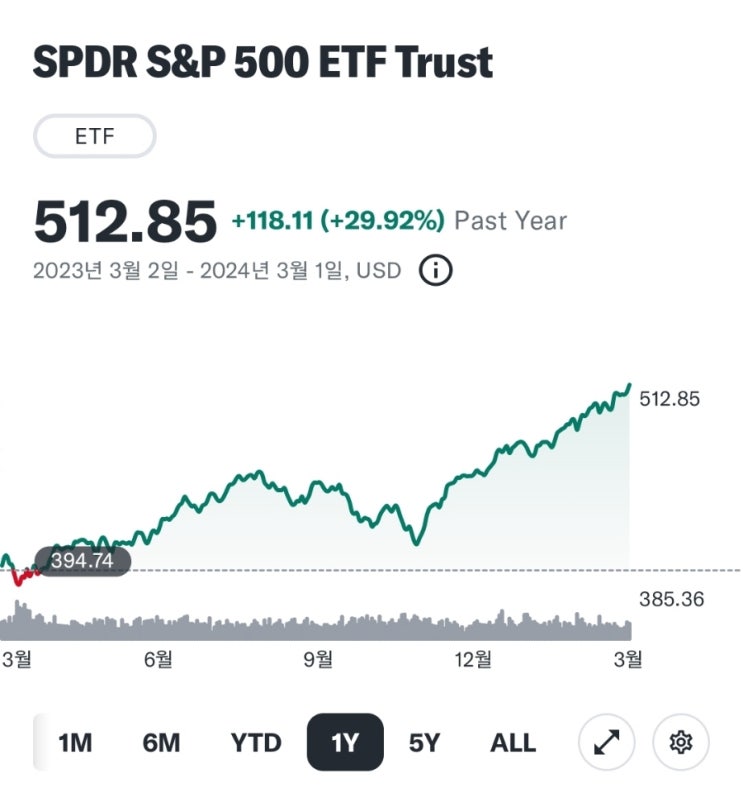Screen dimensions: 743x802
Task: Click the +118.11 (+29.92%) change text
Action: pos(338,221)
